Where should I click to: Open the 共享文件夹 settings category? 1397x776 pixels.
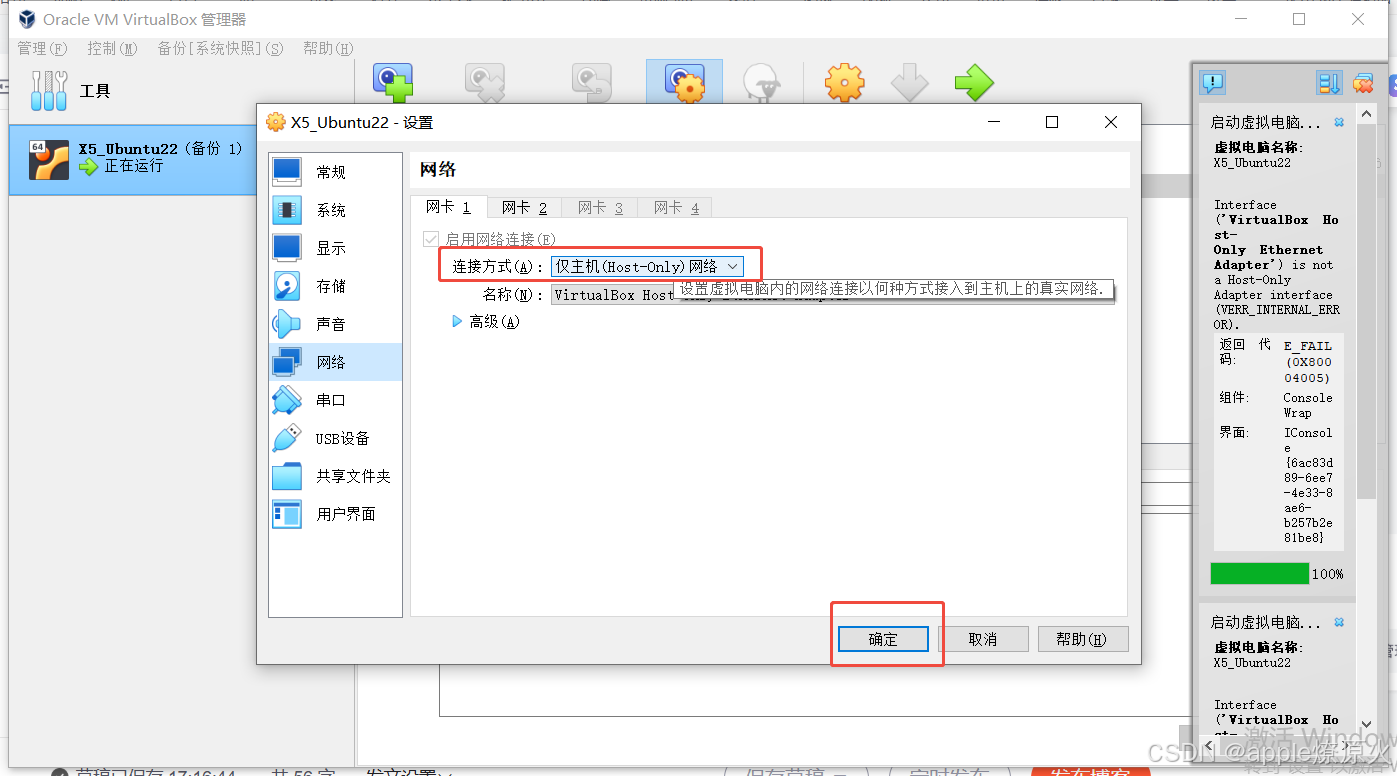(x=336, y=476)
